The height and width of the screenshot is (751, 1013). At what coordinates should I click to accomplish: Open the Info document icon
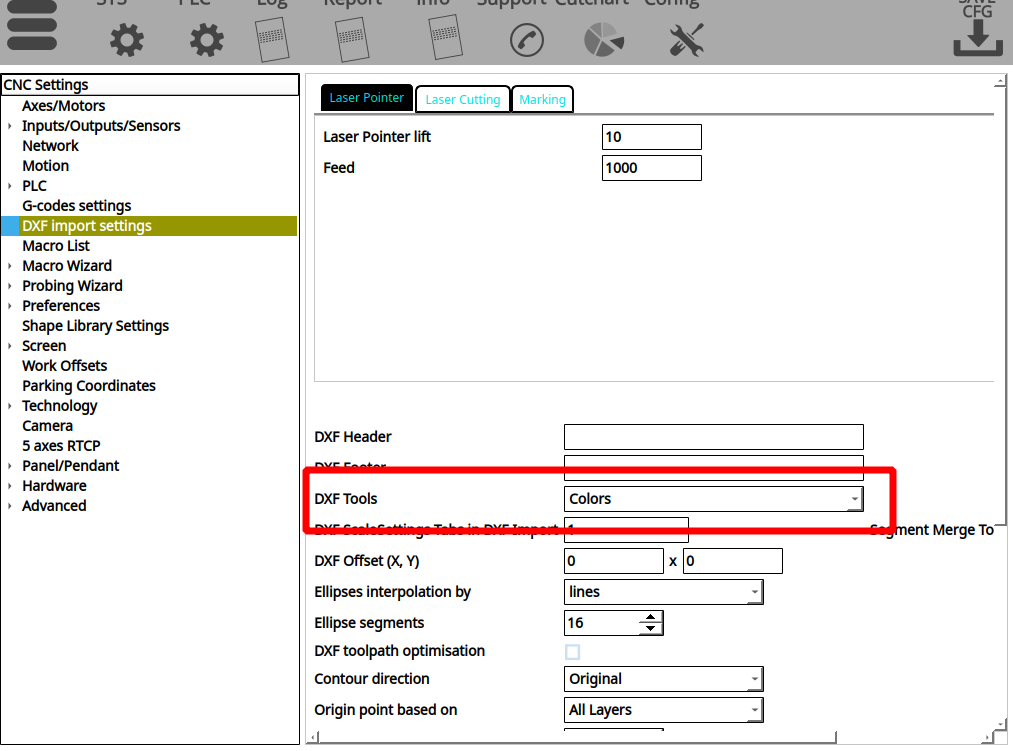click(x=445, y=38)
